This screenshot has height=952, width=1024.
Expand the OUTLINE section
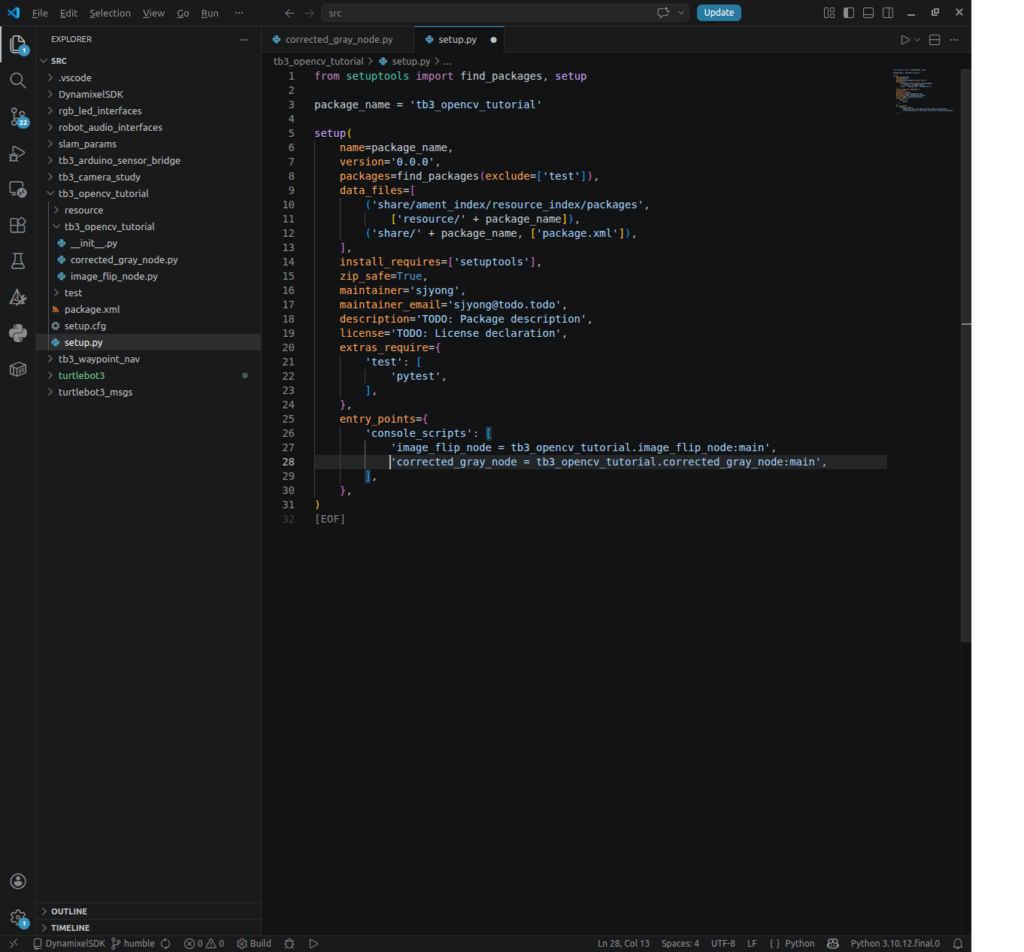(x=149, y=911)
